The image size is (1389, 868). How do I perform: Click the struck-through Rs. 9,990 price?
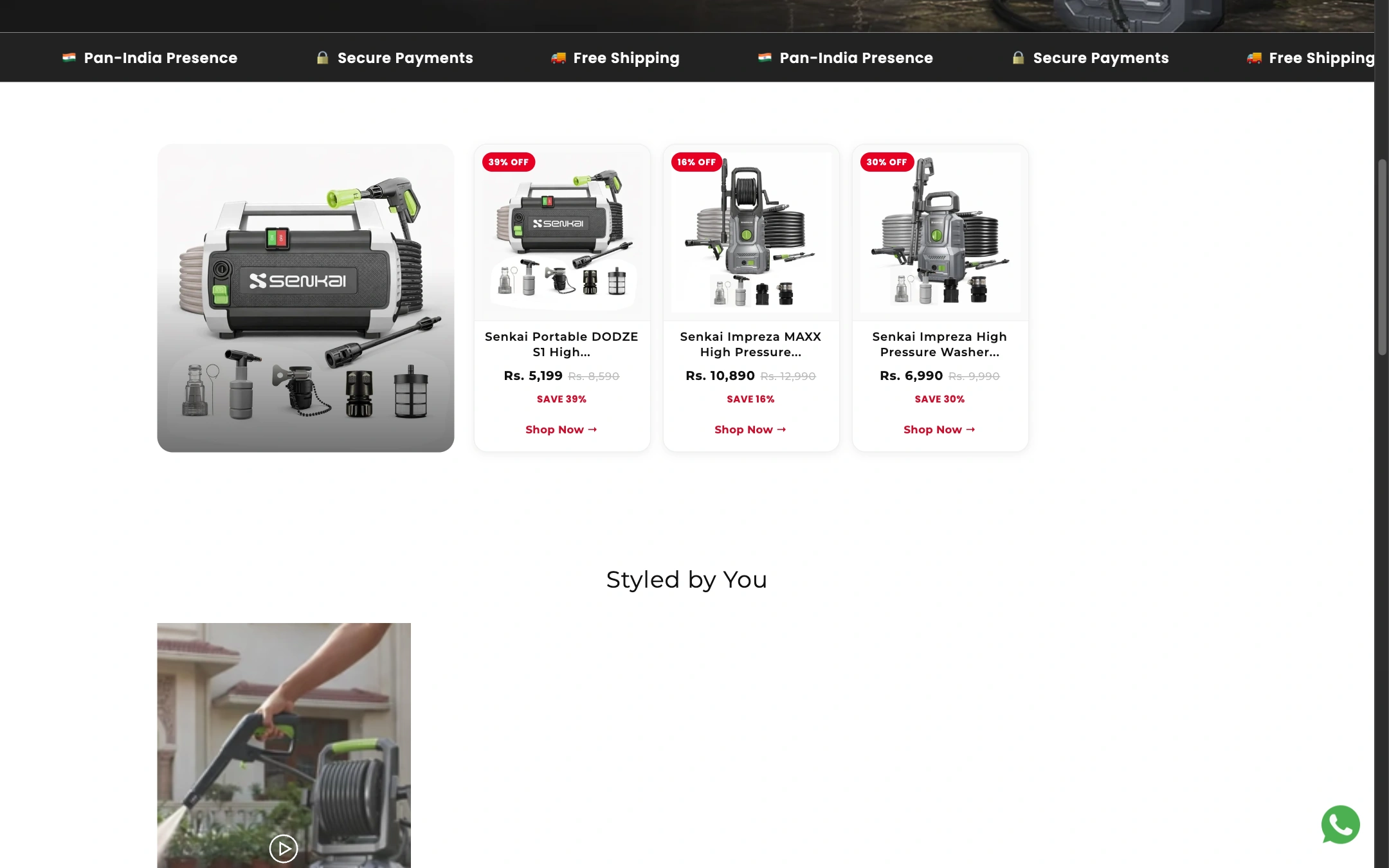pos(974,377)
